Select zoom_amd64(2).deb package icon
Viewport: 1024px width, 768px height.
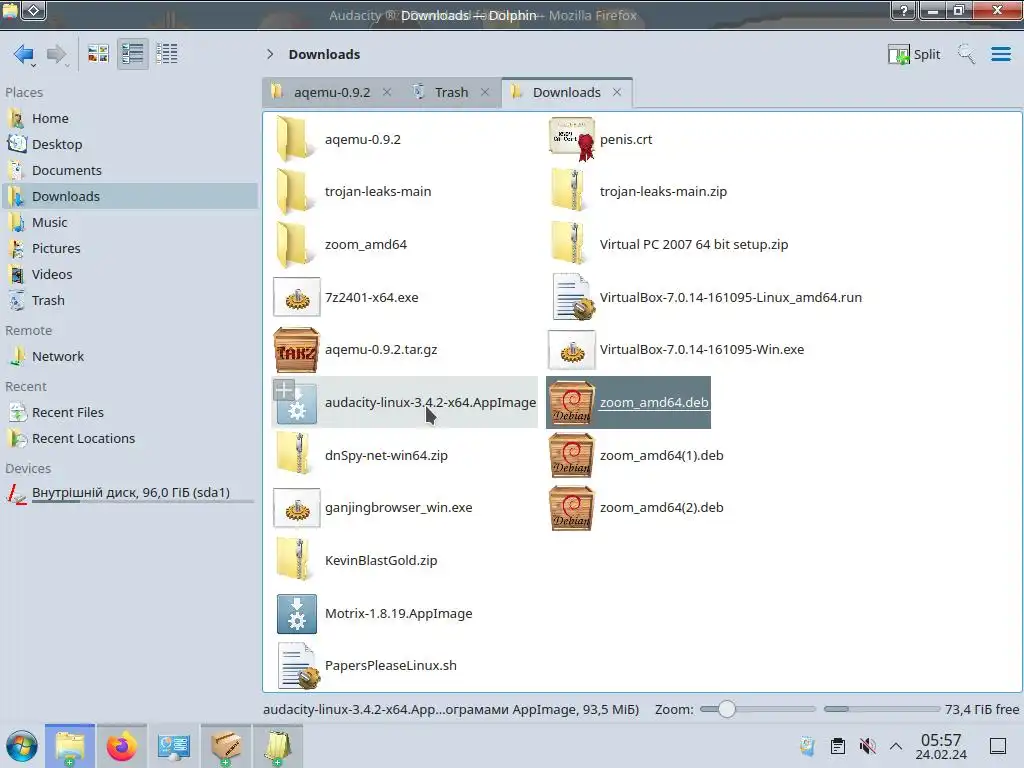571,508
